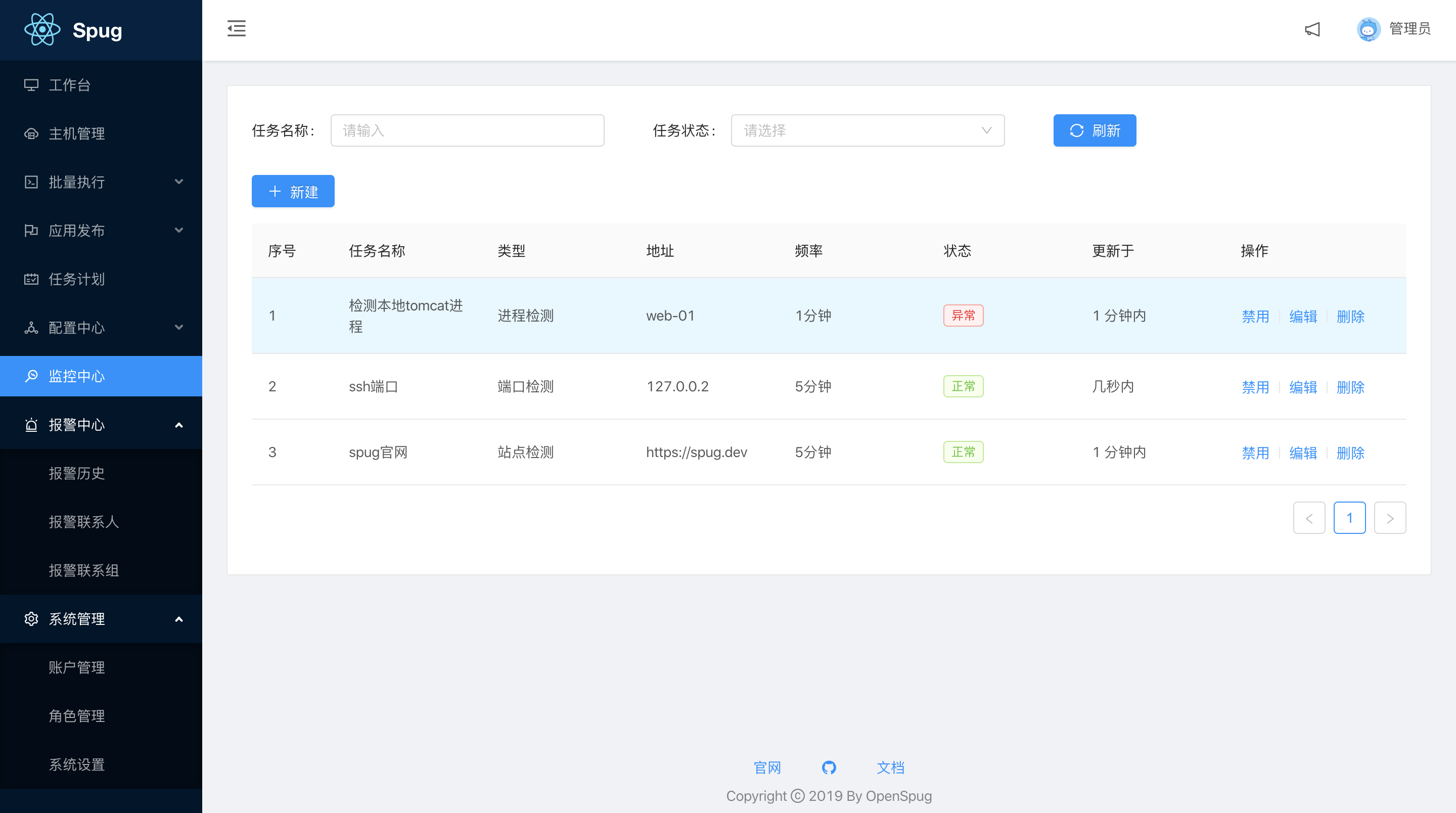The width and height of the screenshot is (1456, 813).
Task: Go to previous page arrow
Action: point(1309,518)
